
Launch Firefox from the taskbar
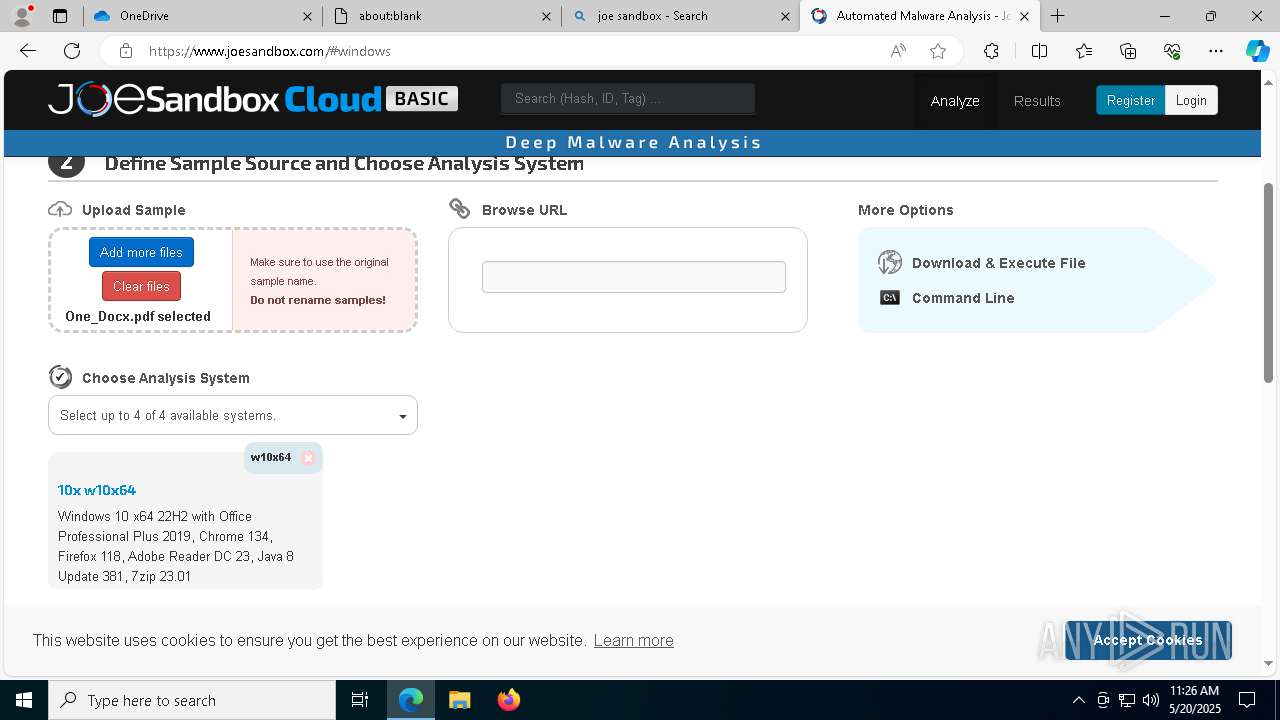(x=508, y=700)
